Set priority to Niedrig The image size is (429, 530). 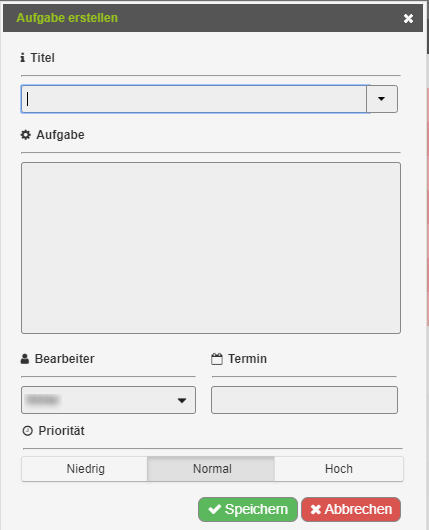[x=85, y=469]
